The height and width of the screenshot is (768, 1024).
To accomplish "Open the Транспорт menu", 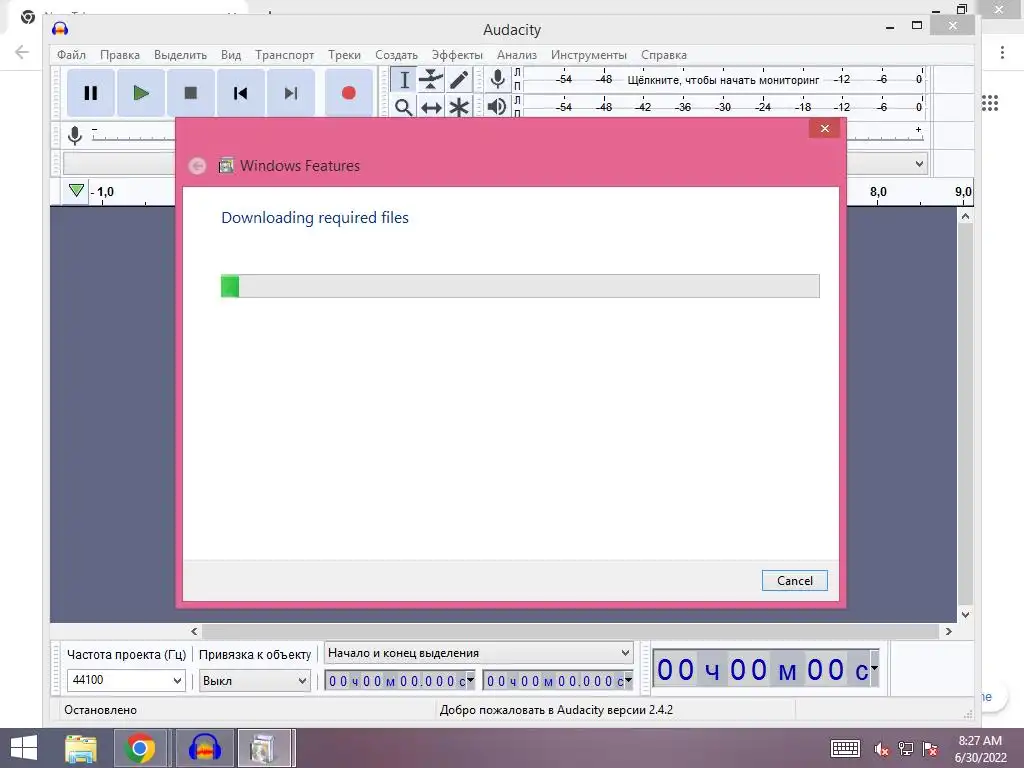I will (x=284, y=55).
